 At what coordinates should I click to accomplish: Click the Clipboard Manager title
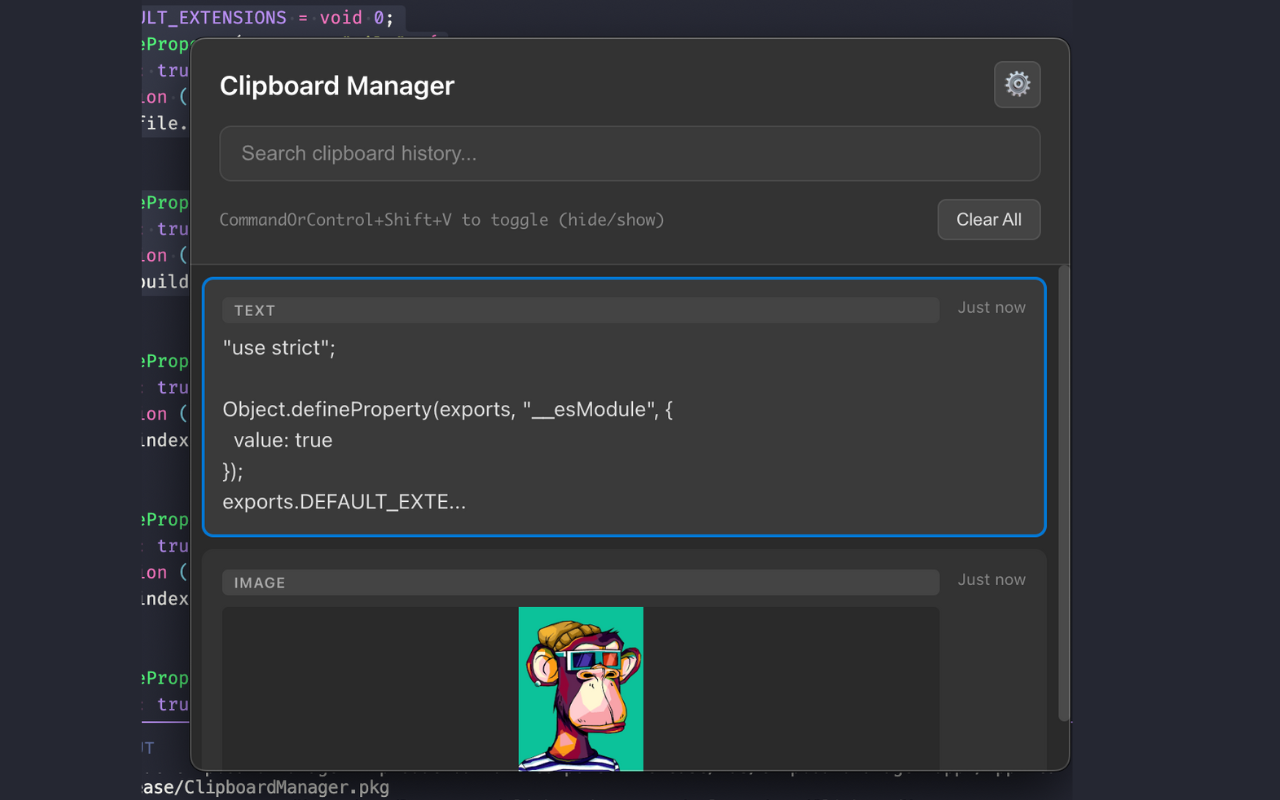tap(337, 86)
